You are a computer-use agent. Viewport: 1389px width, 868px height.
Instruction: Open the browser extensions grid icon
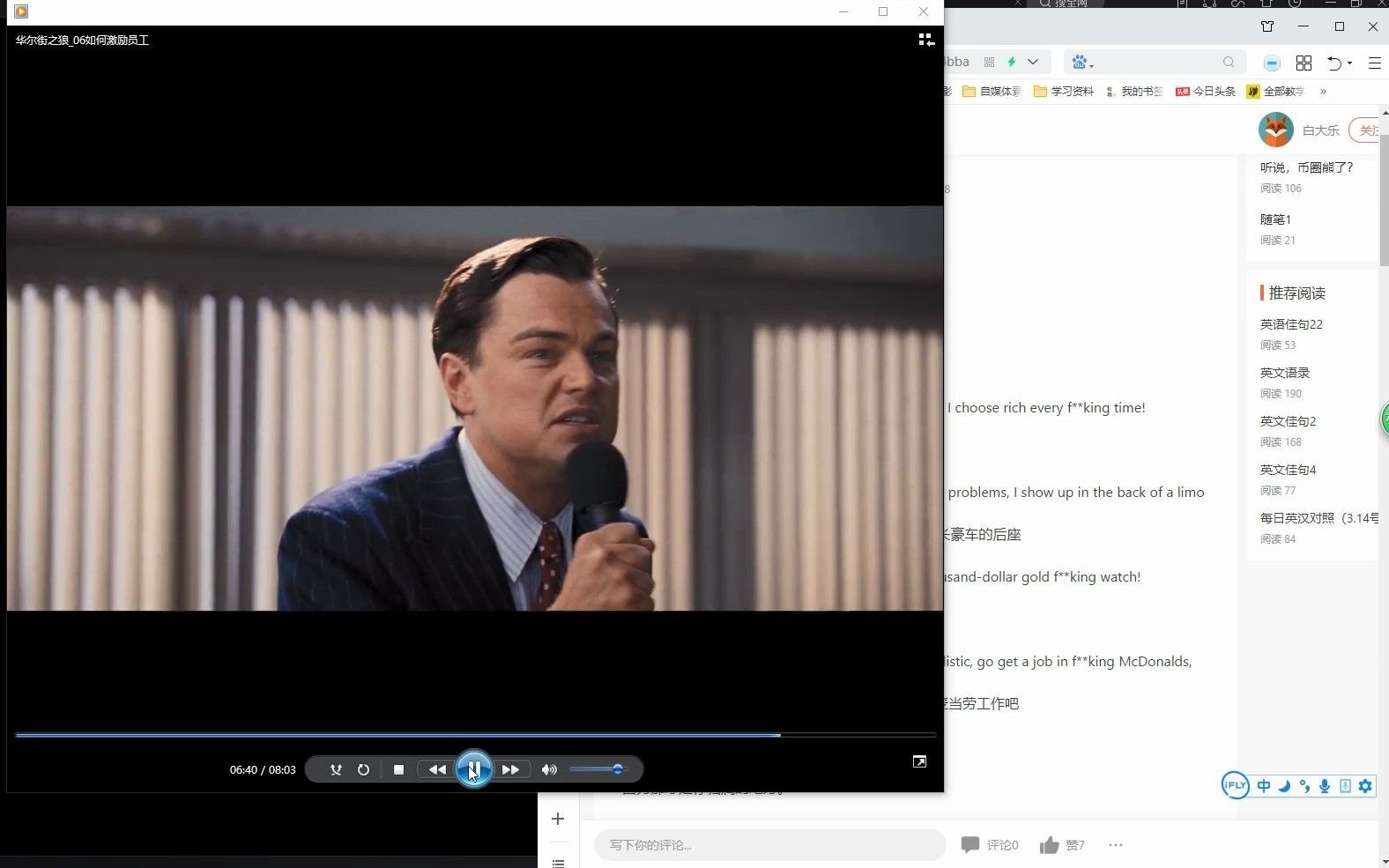pos(1304,63)
